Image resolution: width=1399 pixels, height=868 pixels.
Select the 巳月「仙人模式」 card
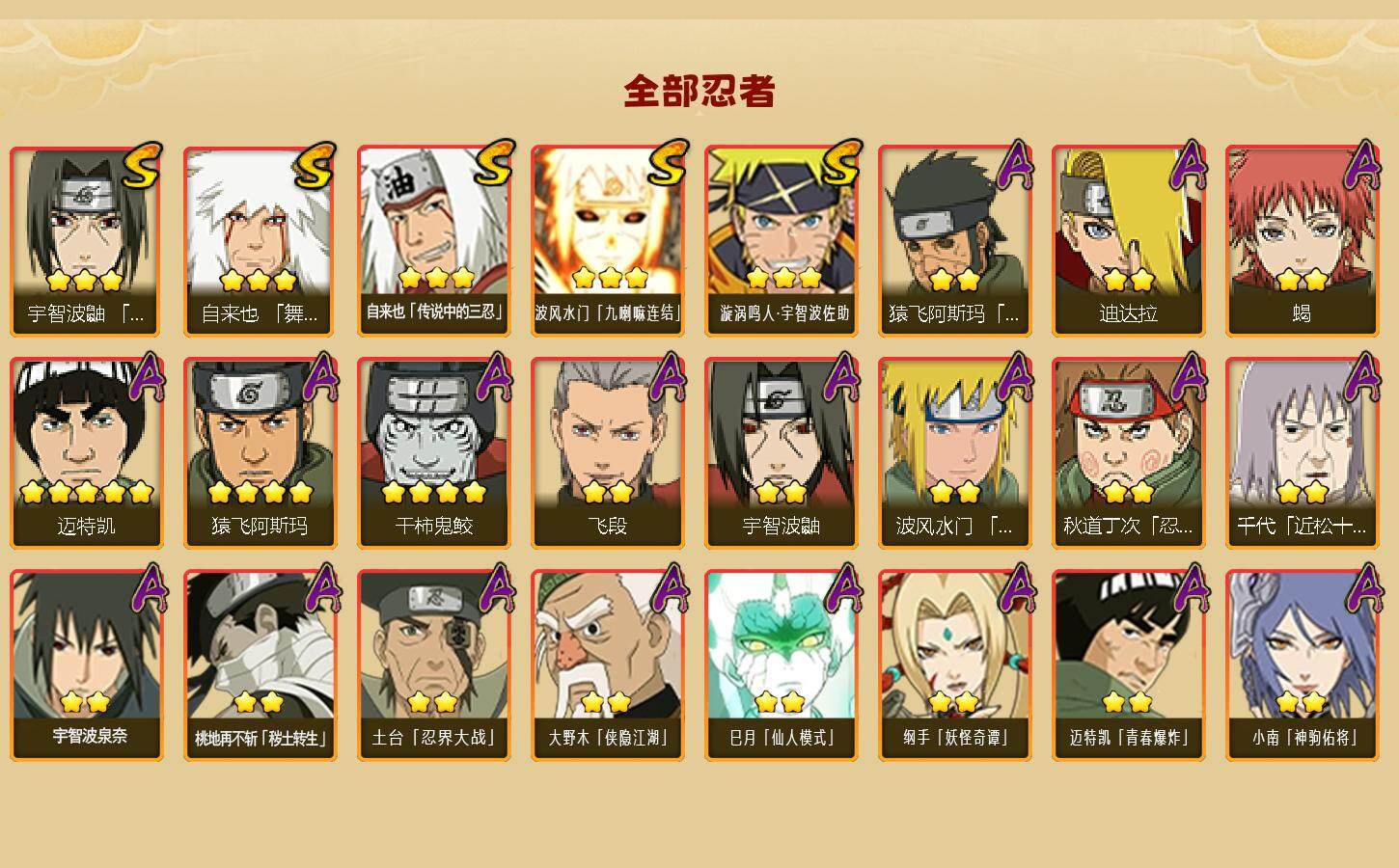pos(782,665)
